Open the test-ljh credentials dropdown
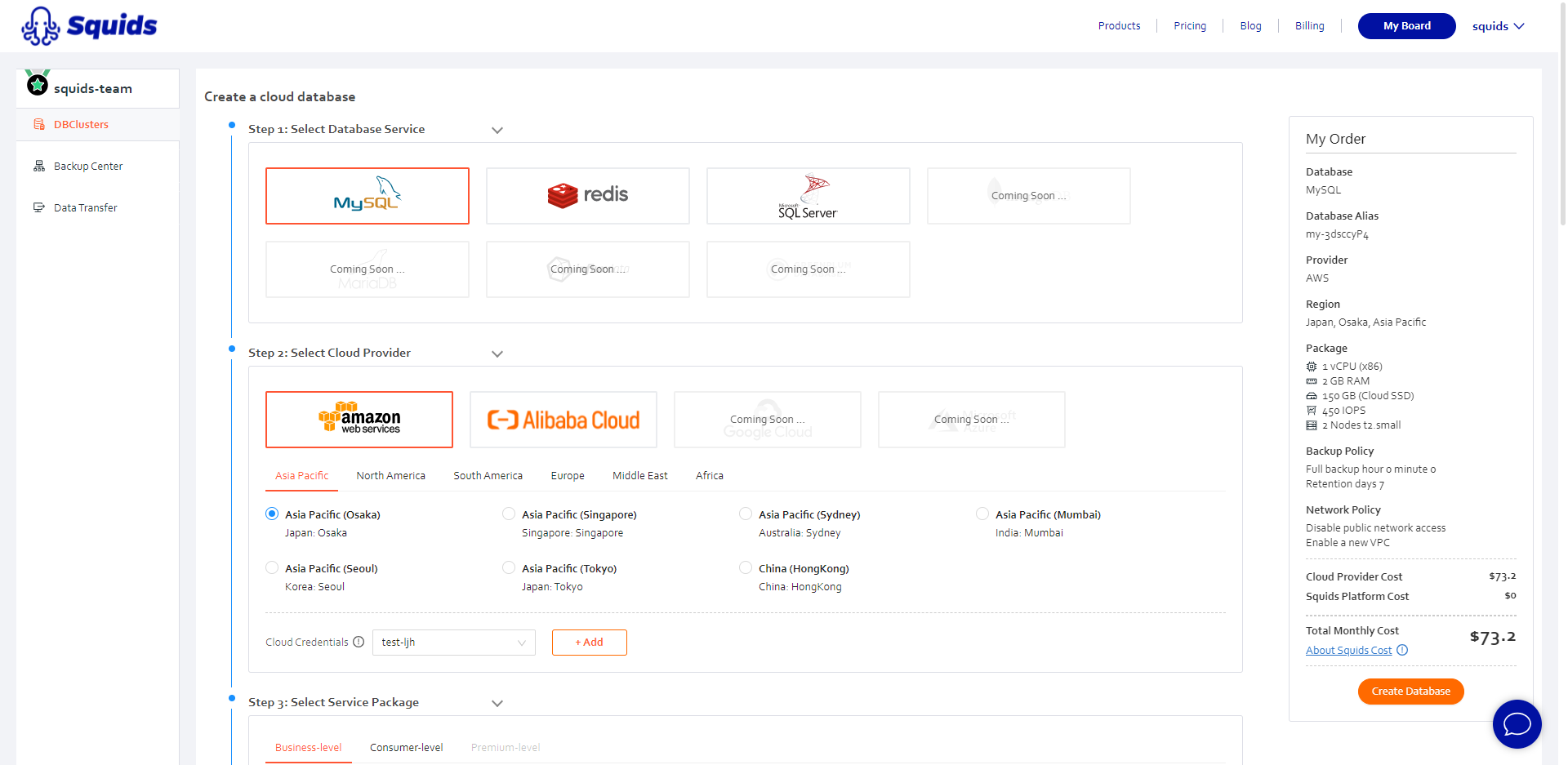Image resolution: width=1568 pixels, height=765 pixels. pyautogui.click(x=454, y=643)
